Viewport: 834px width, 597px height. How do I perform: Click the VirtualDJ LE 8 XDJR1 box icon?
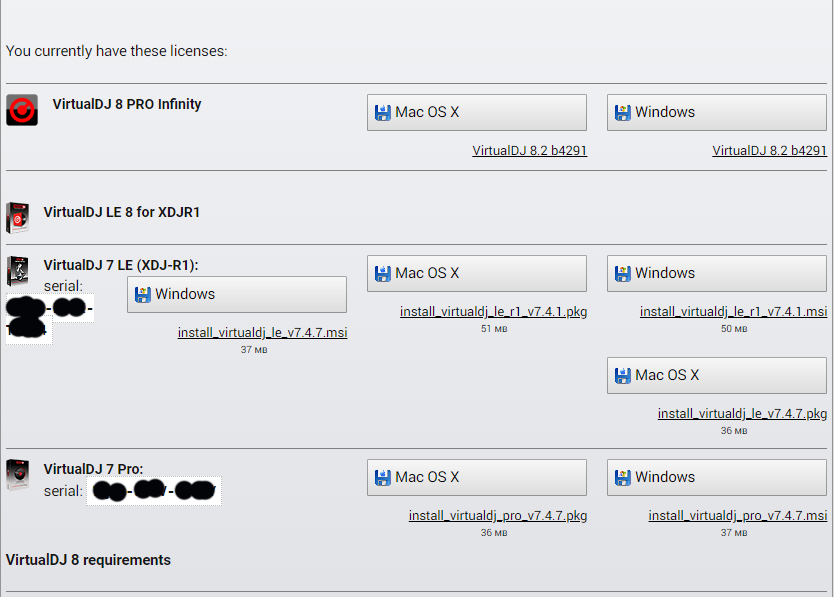click(x=17, y=217)
